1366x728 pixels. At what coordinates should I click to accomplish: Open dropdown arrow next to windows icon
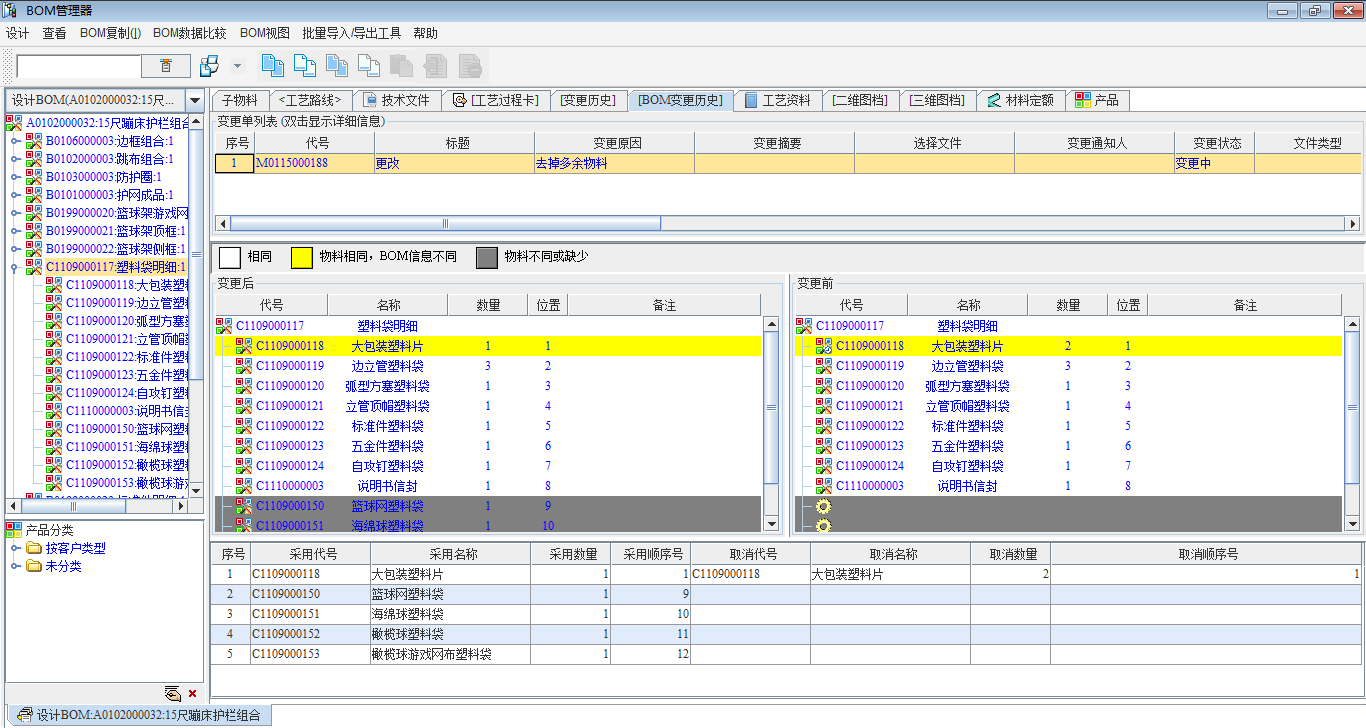coord(237,66)
